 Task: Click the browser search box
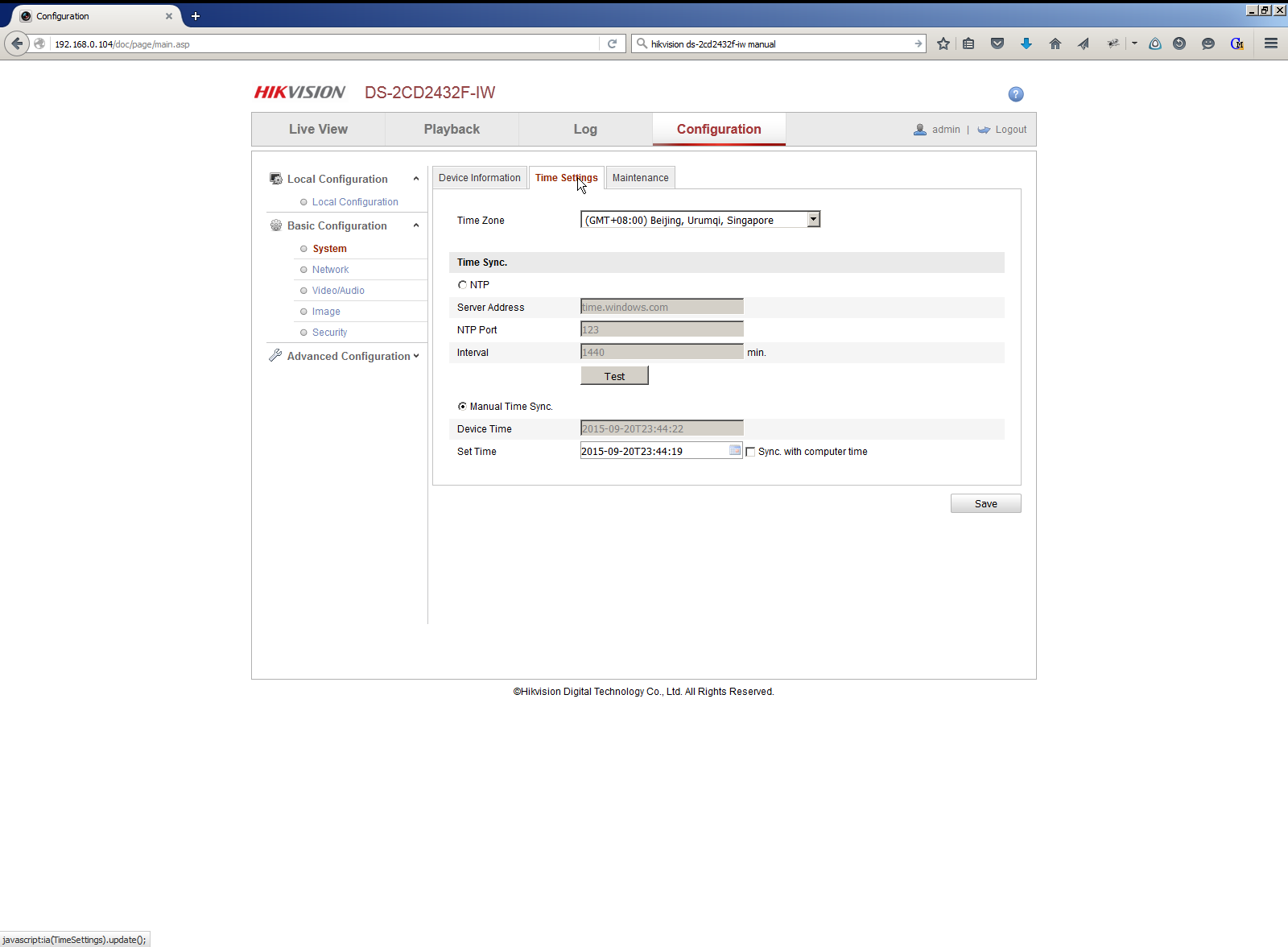pyautogui.click(x=779, y=43)
